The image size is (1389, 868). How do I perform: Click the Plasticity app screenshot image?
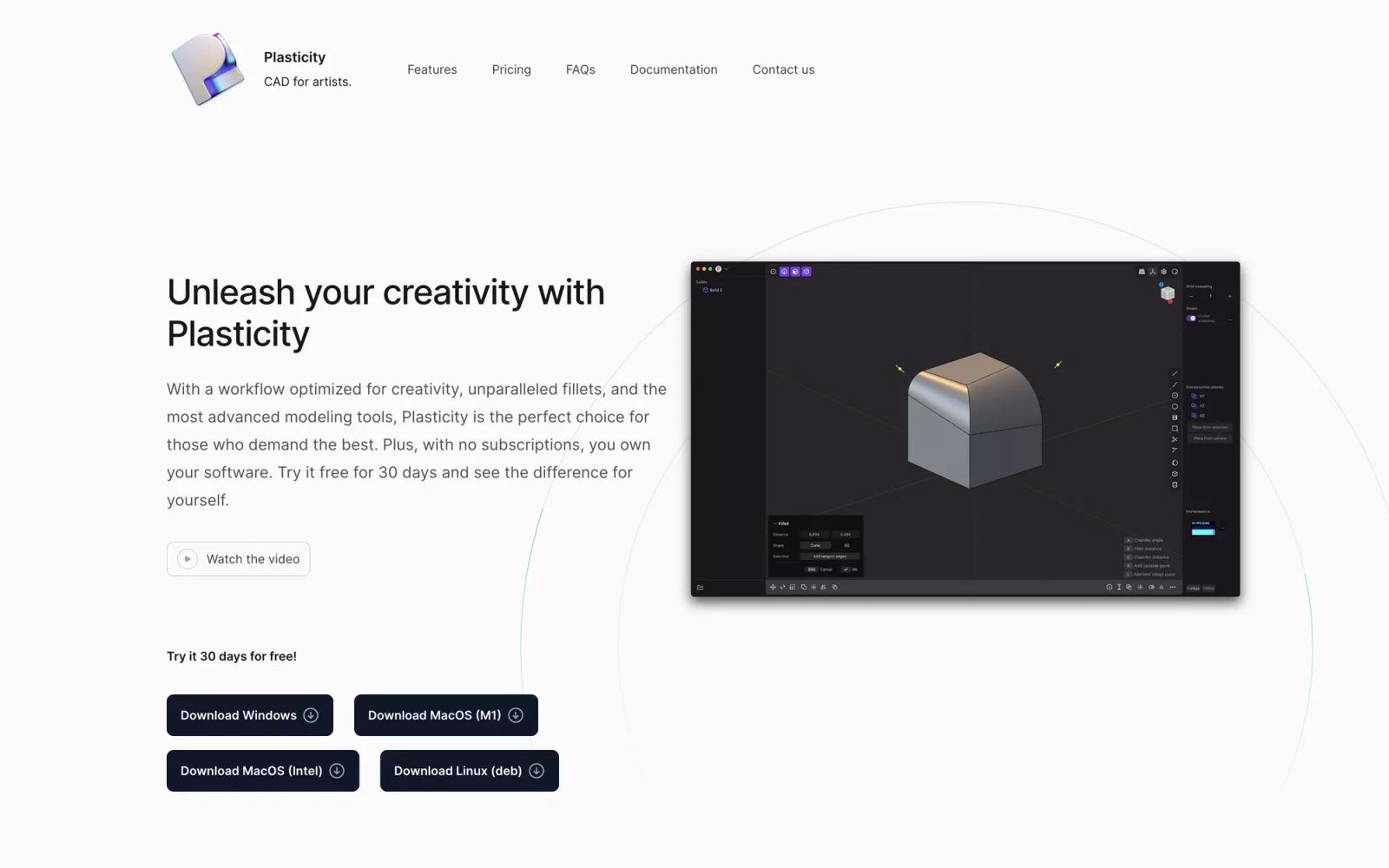(x=965, y=429)
